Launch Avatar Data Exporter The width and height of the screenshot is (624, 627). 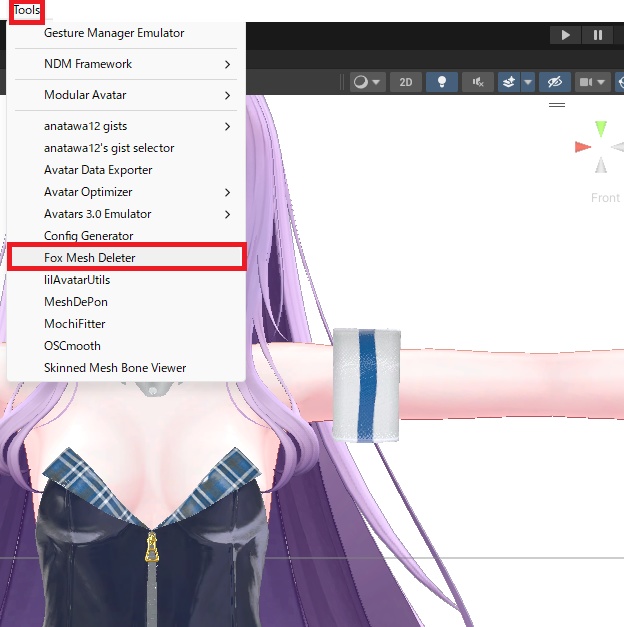[x=126, y=170]
